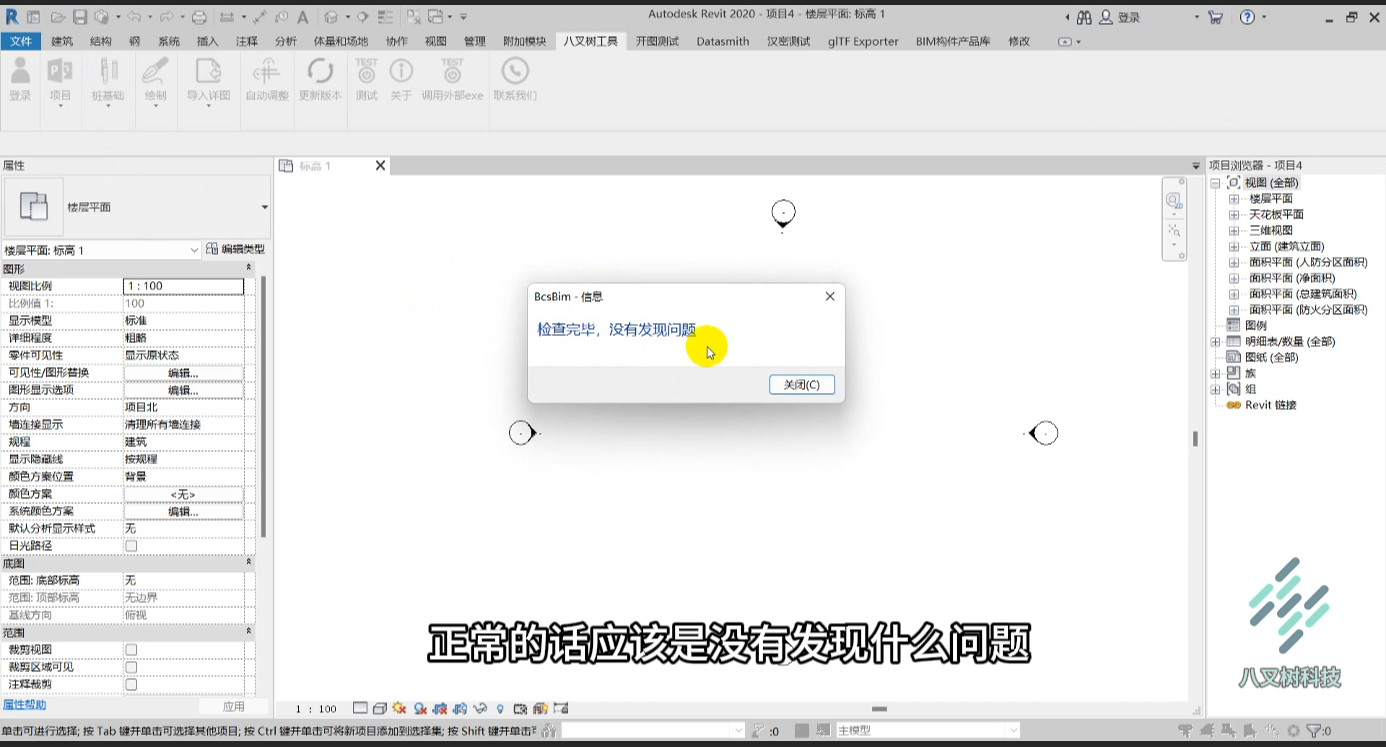Open the 文件 file menu
This screenshot has width=1386, height=747.
[21, 41]
